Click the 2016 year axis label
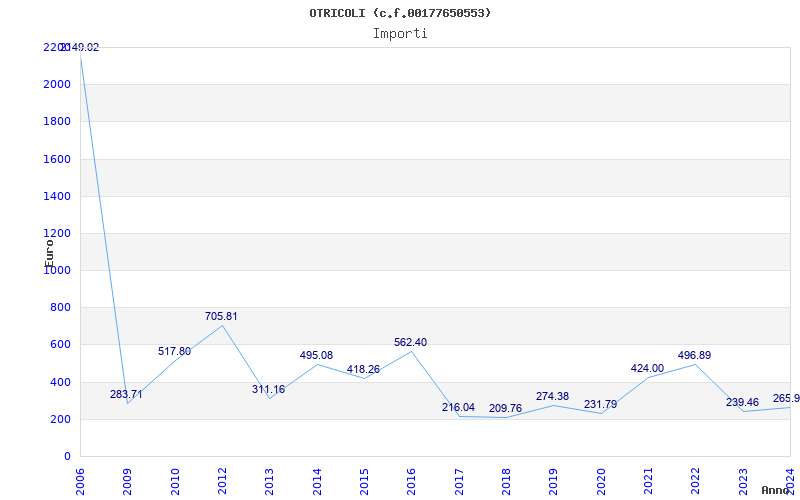This screenshot has width=800, height=500. pyautogui.click(x=411, y=482)
